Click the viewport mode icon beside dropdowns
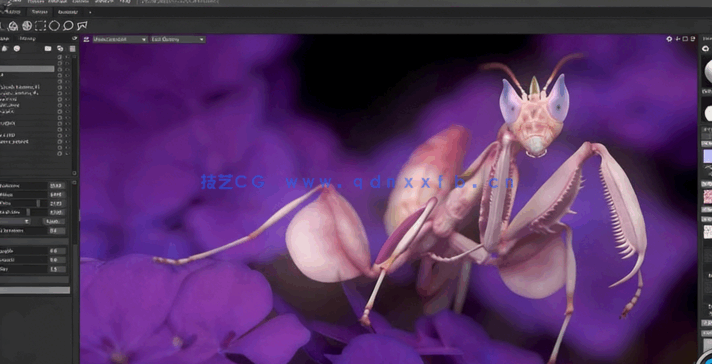This screenshot has width=712, height=364. [x=86, y=39]
